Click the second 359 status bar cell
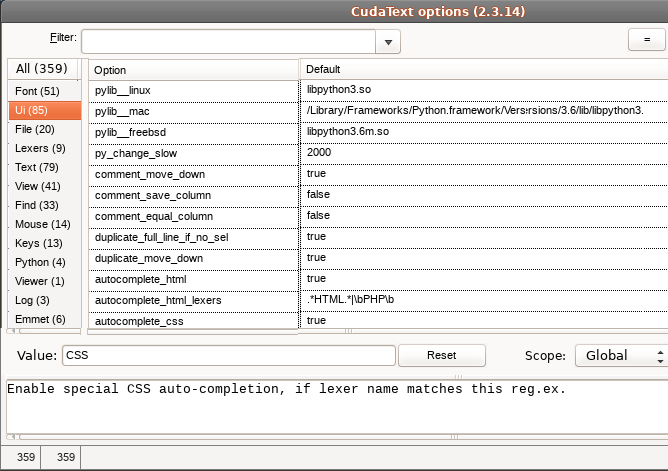 [x=61, y=457]
